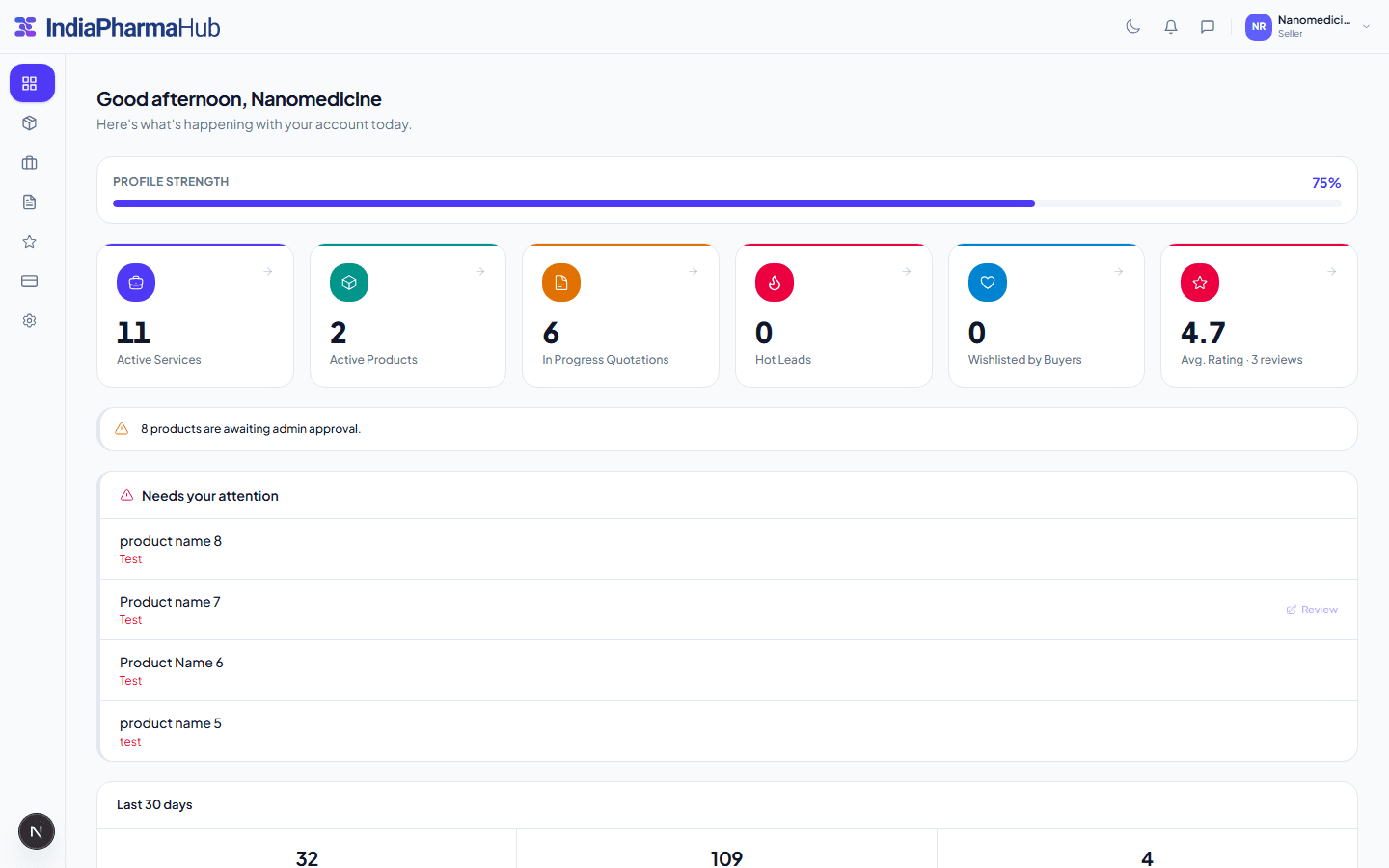Screen dimensions: 1389x868
Task: Click the Hot Leads label
Action: pyautogui.click(x=783, y=360)
